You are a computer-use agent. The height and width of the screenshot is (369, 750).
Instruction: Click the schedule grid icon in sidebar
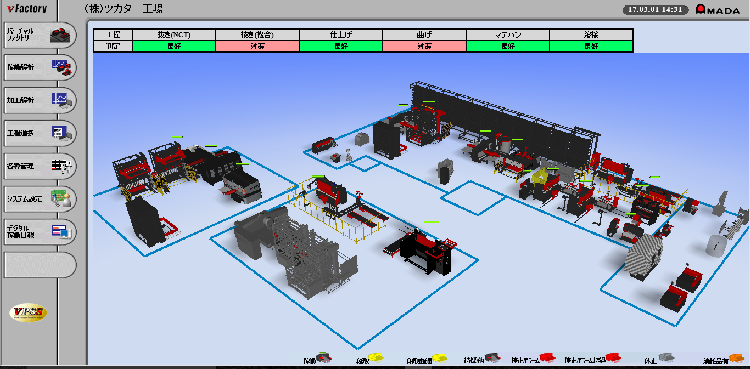pos(62,166)
